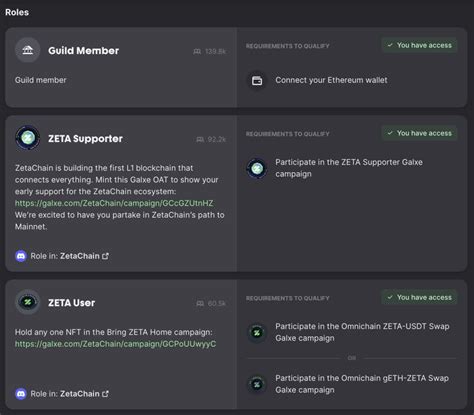
Task: Click the Guild Member 139.8k members count
Action: [210, 51]
